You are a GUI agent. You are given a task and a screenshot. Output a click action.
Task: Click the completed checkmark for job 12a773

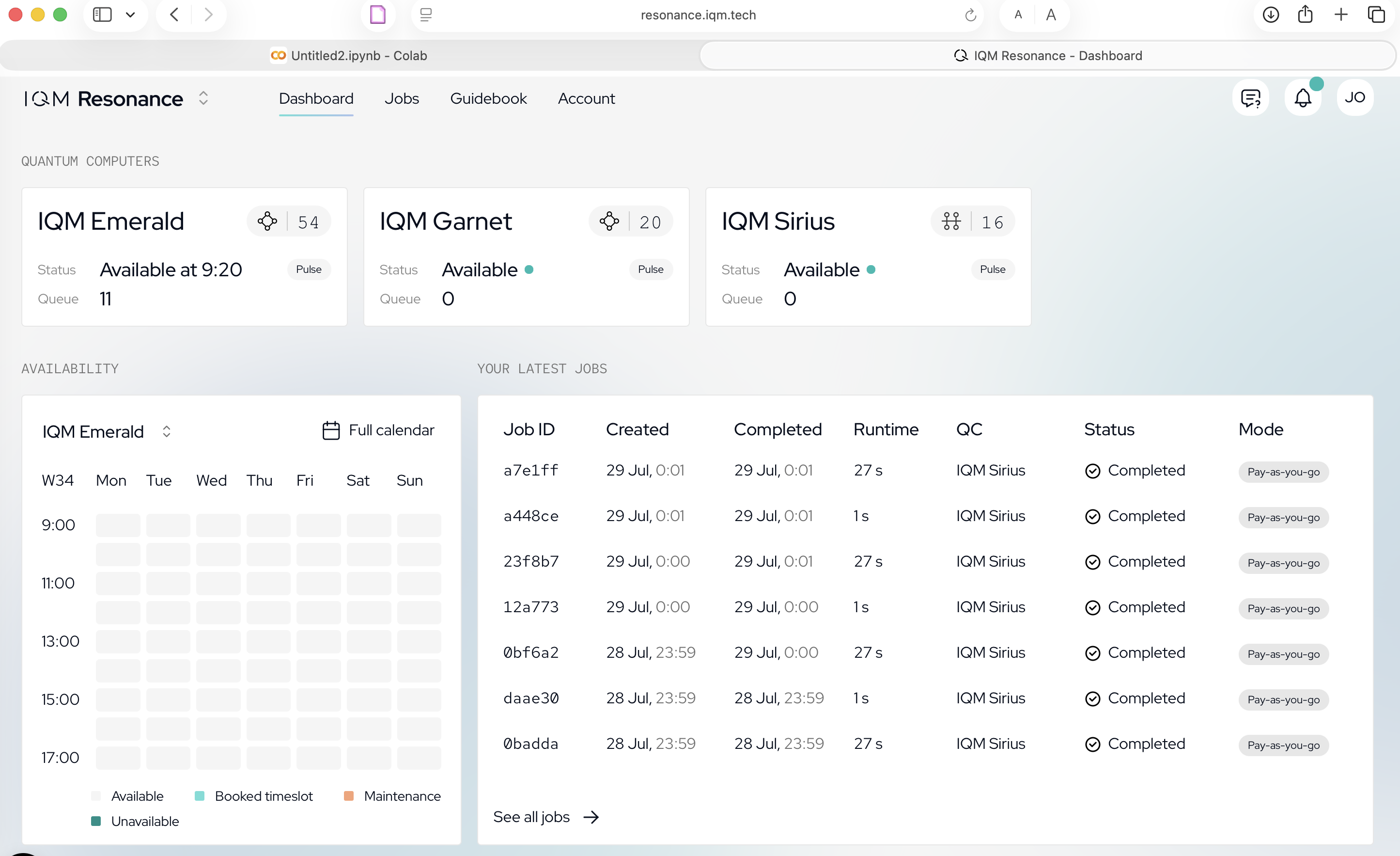(x=1092, y=608)
